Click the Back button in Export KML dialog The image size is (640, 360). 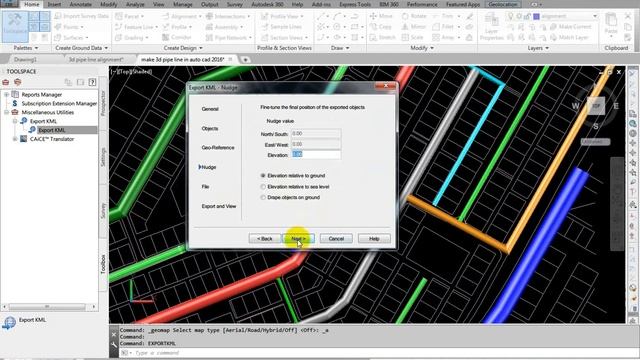tap(264, 238)
